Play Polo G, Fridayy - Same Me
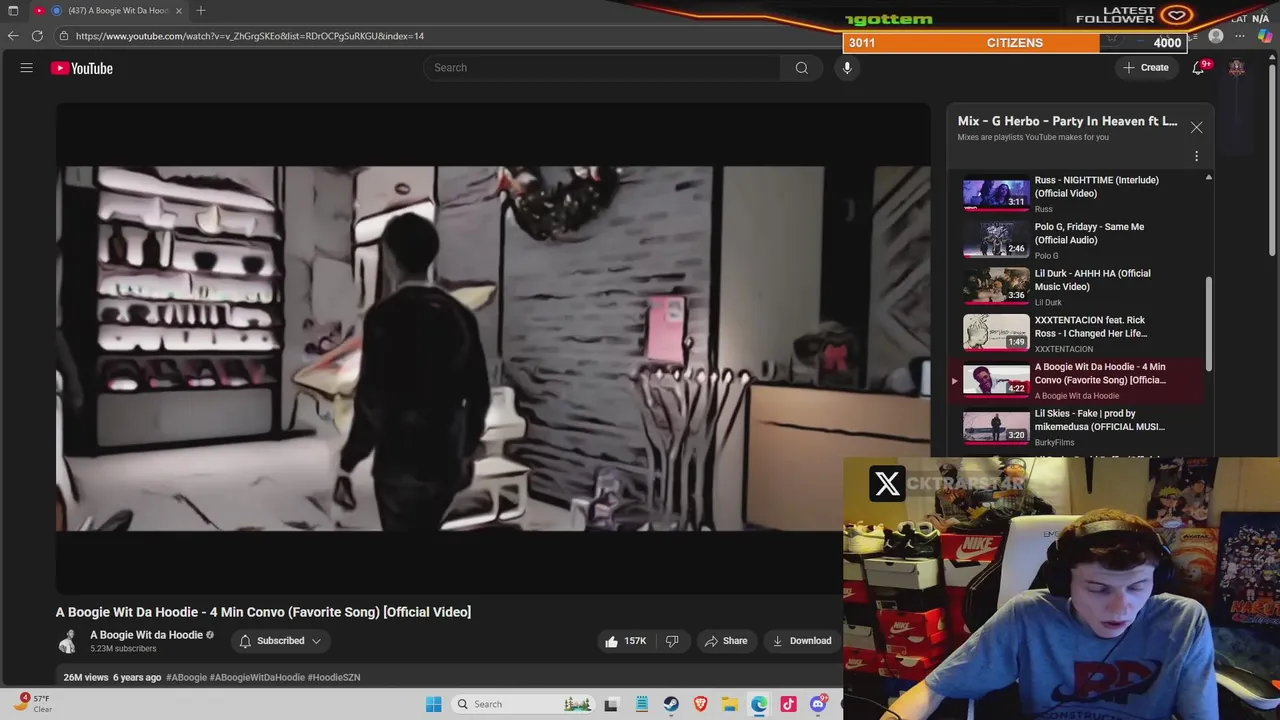The width and height of the screenshot is (1280, 720). (1080, 240)
